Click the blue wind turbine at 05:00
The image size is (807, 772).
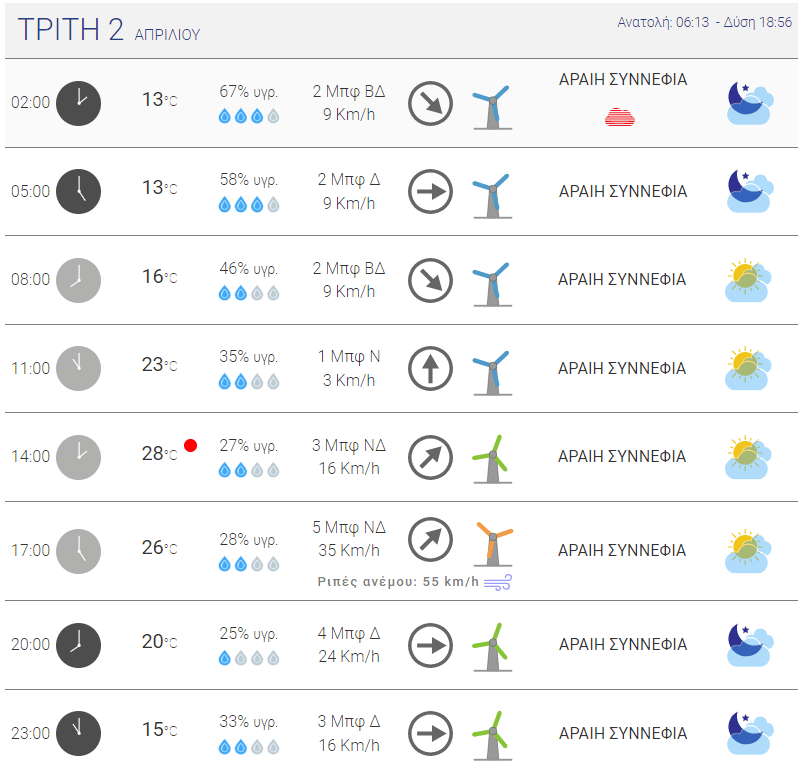pos(493,196)
